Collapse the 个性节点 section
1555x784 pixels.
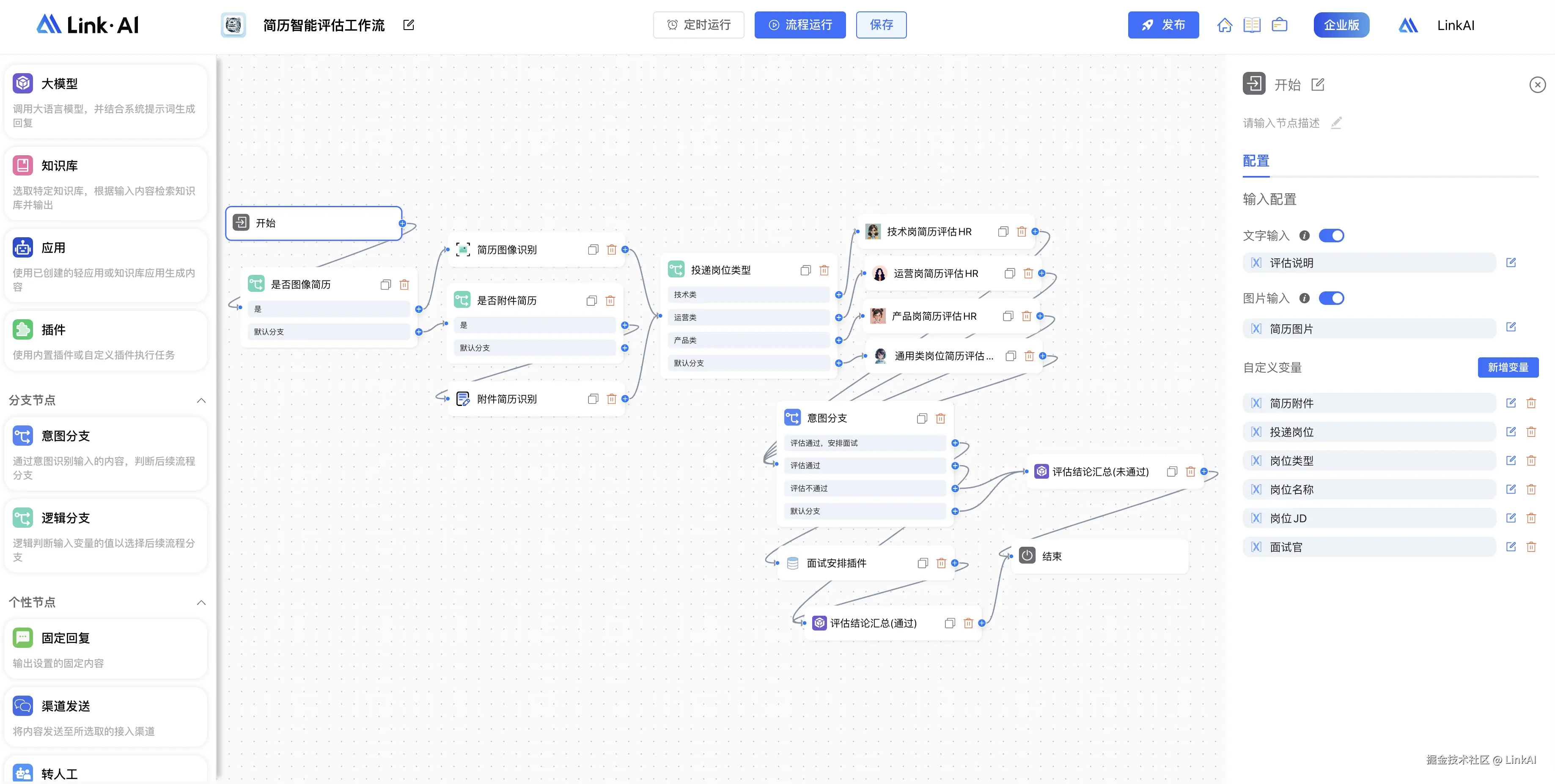[x=201, y=602]
